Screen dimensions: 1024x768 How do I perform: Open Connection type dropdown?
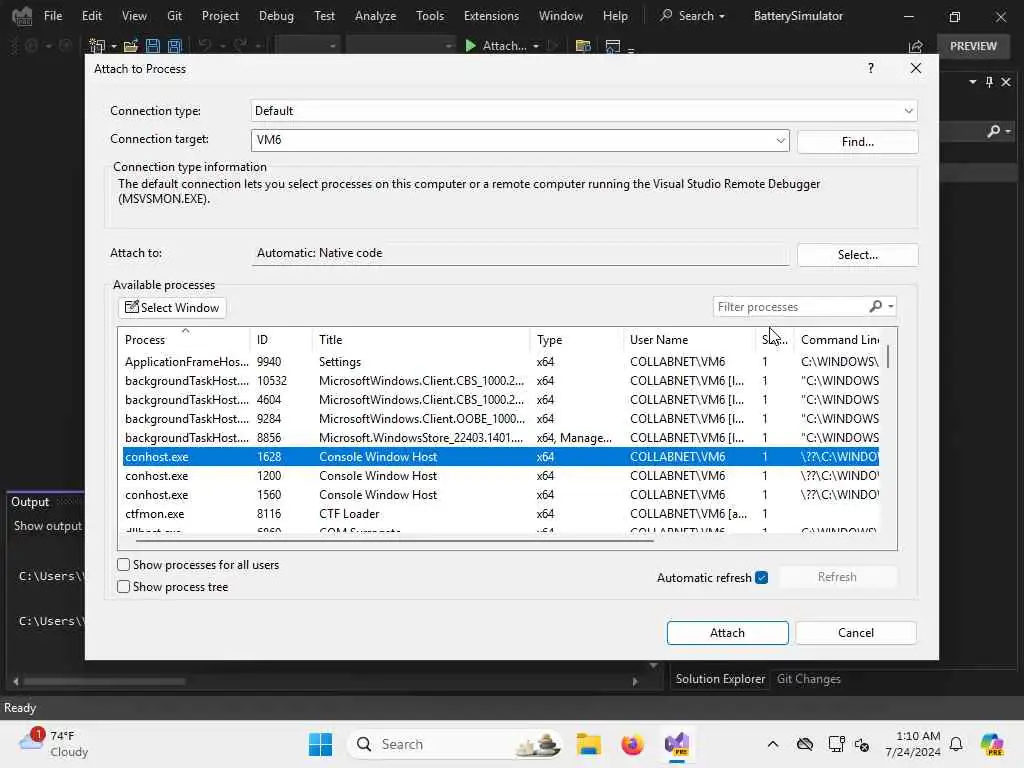click(x=908, y=110)
